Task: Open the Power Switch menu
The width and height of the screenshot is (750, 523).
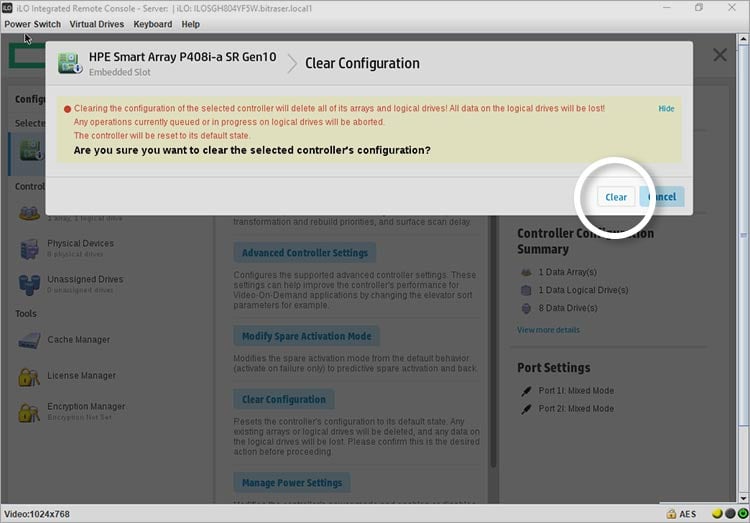Action: point(33,24)
